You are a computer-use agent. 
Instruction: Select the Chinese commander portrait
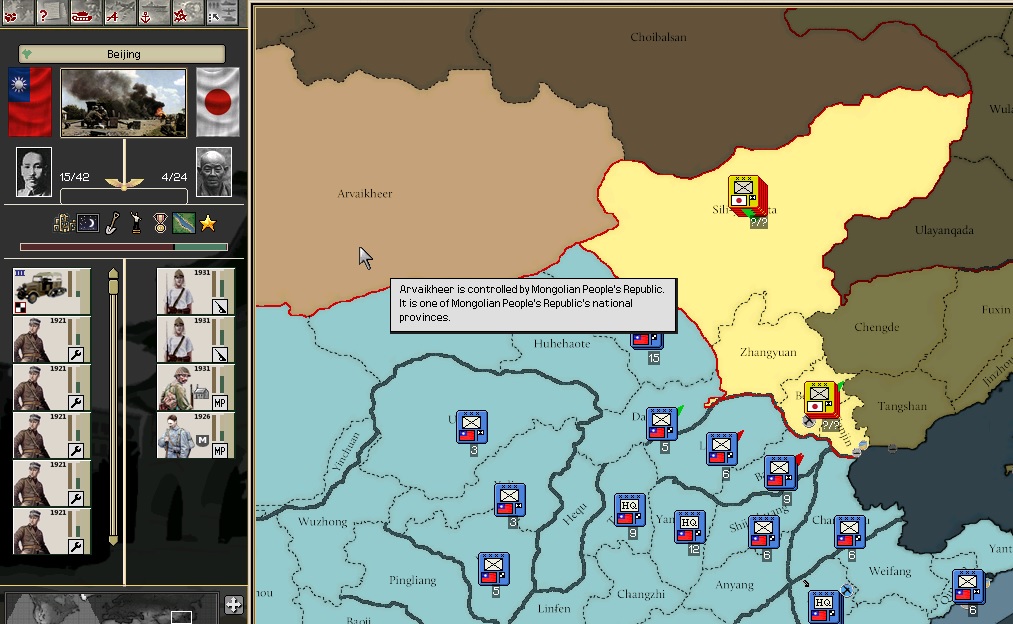pyautogui.click(x=34, y=172)
